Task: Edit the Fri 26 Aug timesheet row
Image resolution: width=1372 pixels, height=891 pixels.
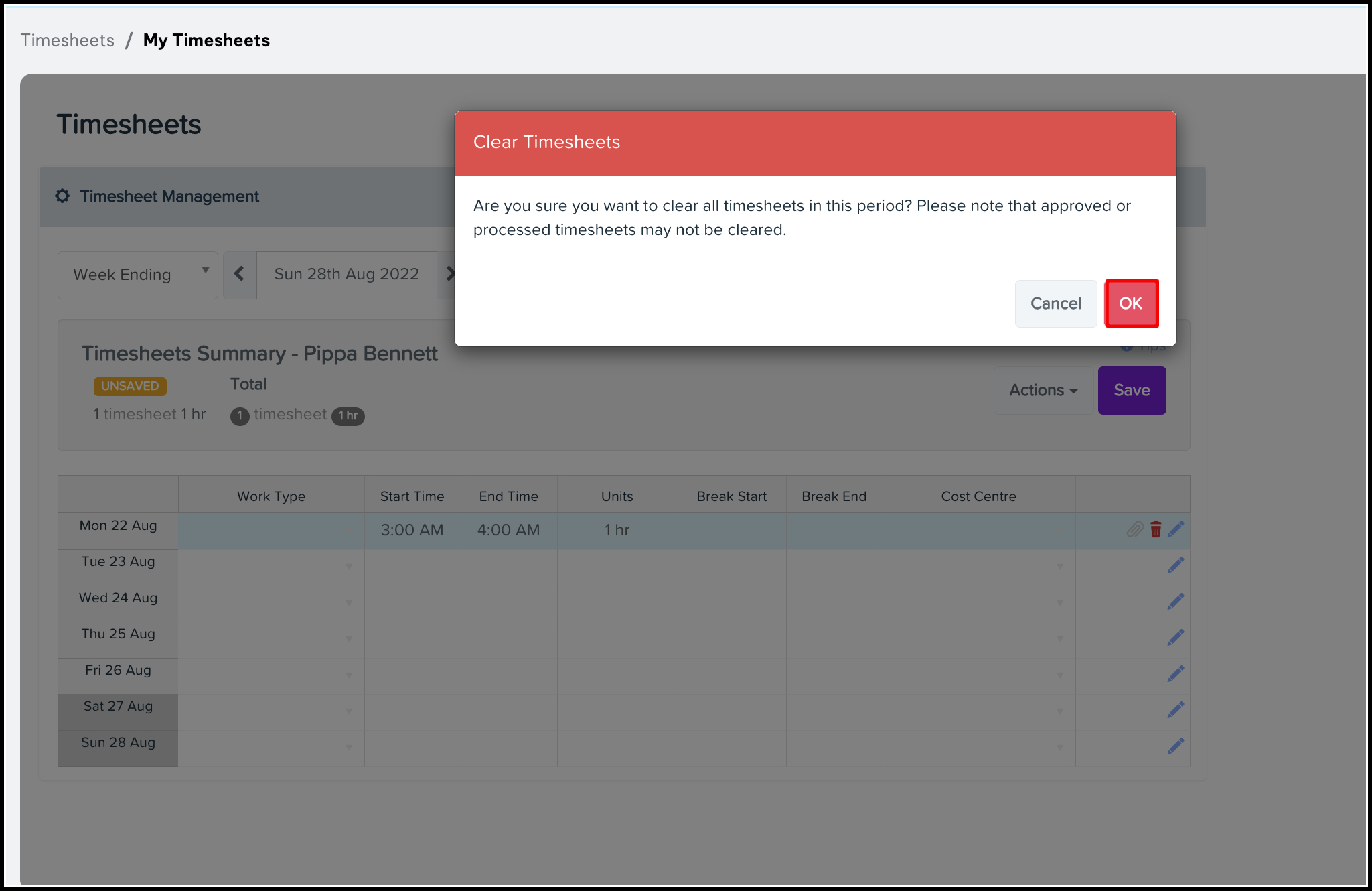Action: click(x=1176, y=674)
